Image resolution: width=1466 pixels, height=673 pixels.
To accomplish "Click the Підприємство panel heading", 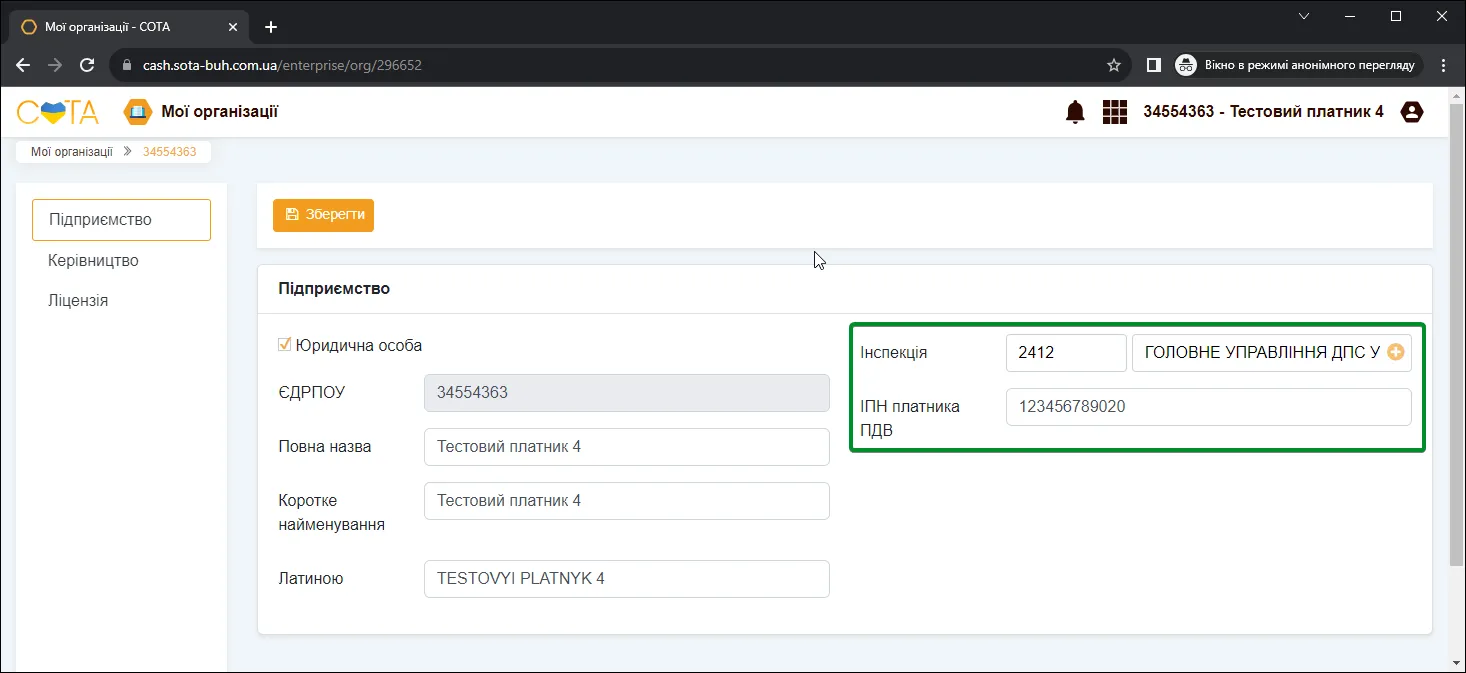I will coord(334,288).
